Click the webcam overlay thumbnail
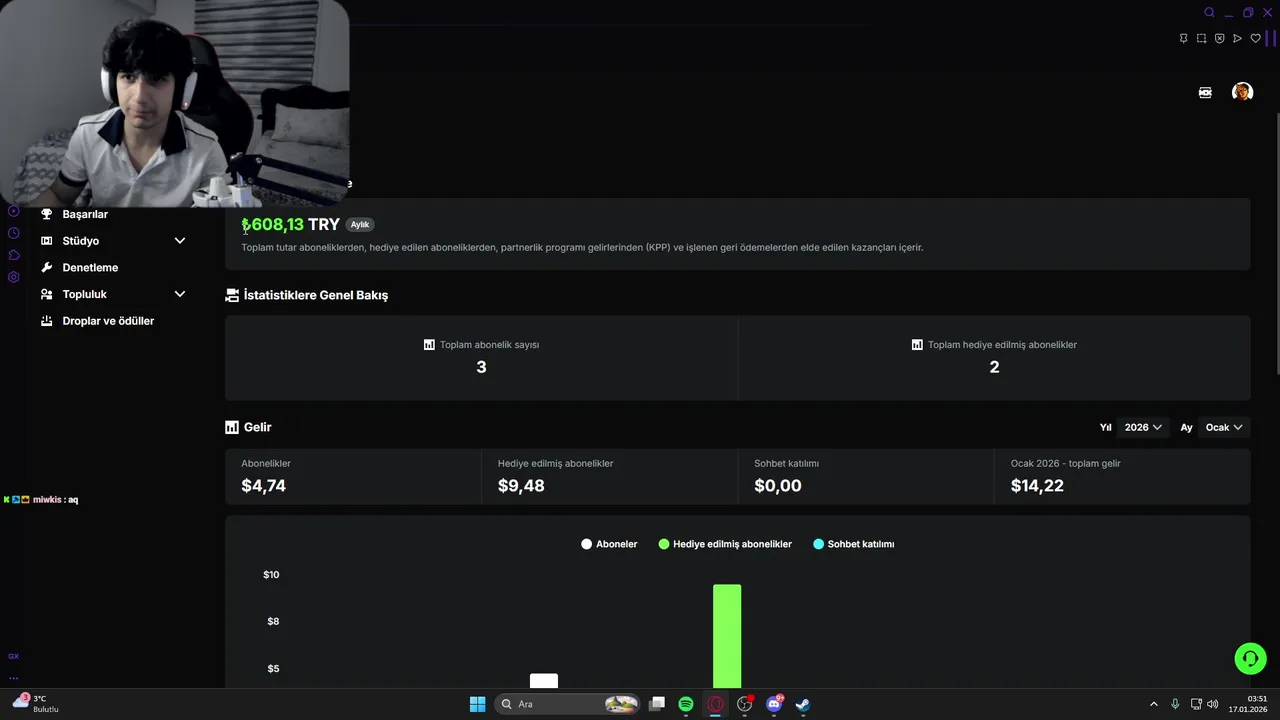Viewport: 1280px width, 720px height. 175,103
